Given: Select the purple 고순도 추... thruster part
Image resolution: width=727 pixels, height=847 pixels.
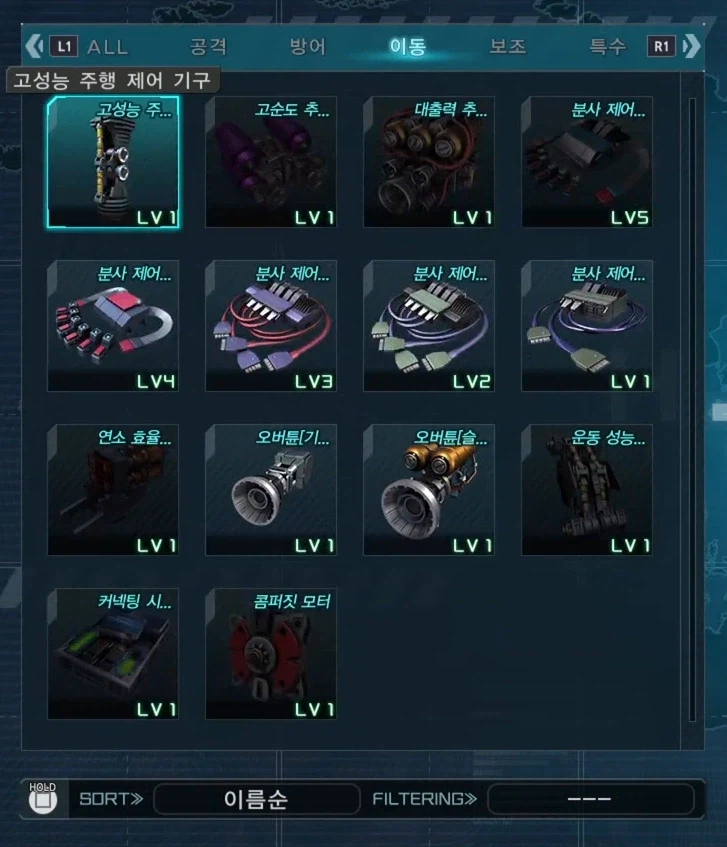Looking at the screenshot, I should 271,162.
